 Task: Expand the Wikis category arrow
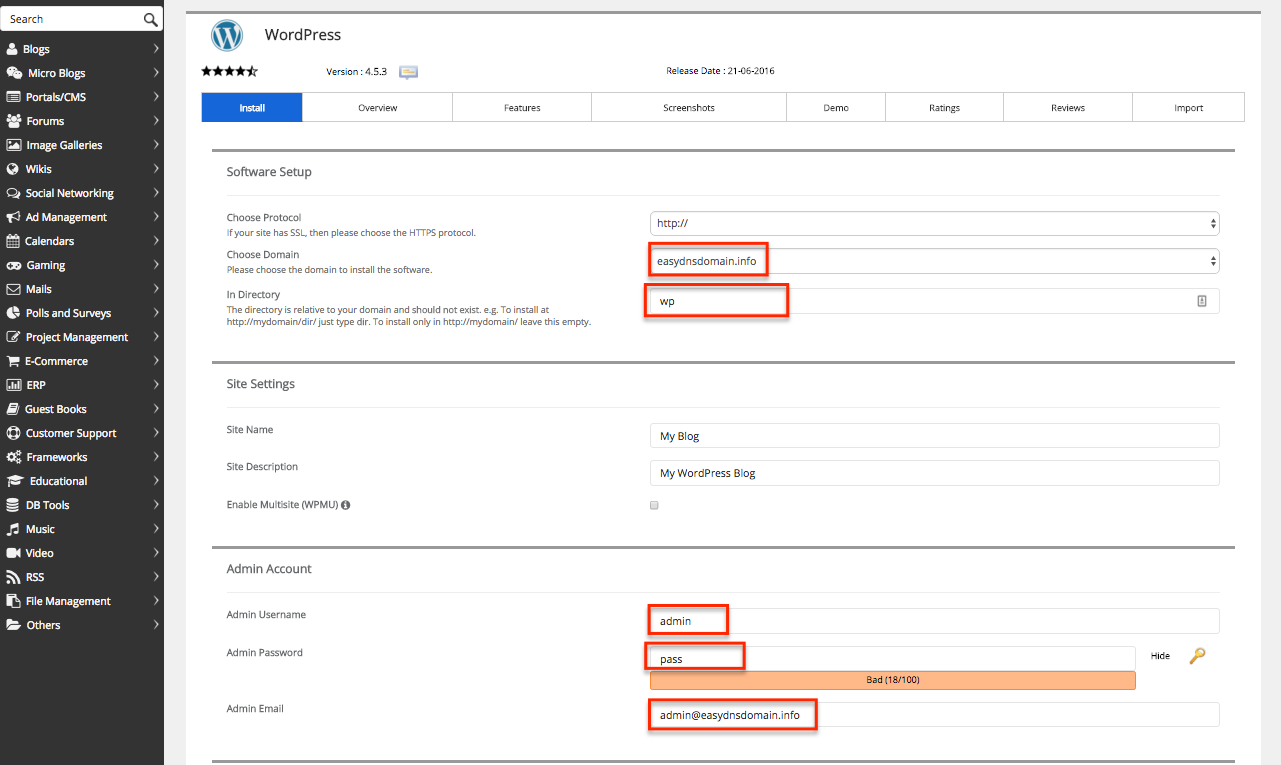[x=157, y=169]
